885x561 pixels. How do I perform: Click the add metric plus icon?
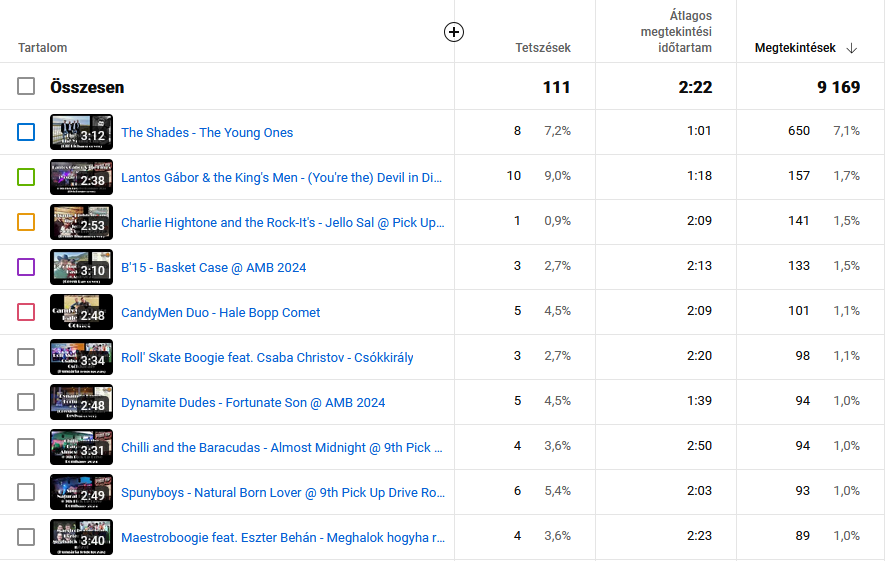coord(454,32)
